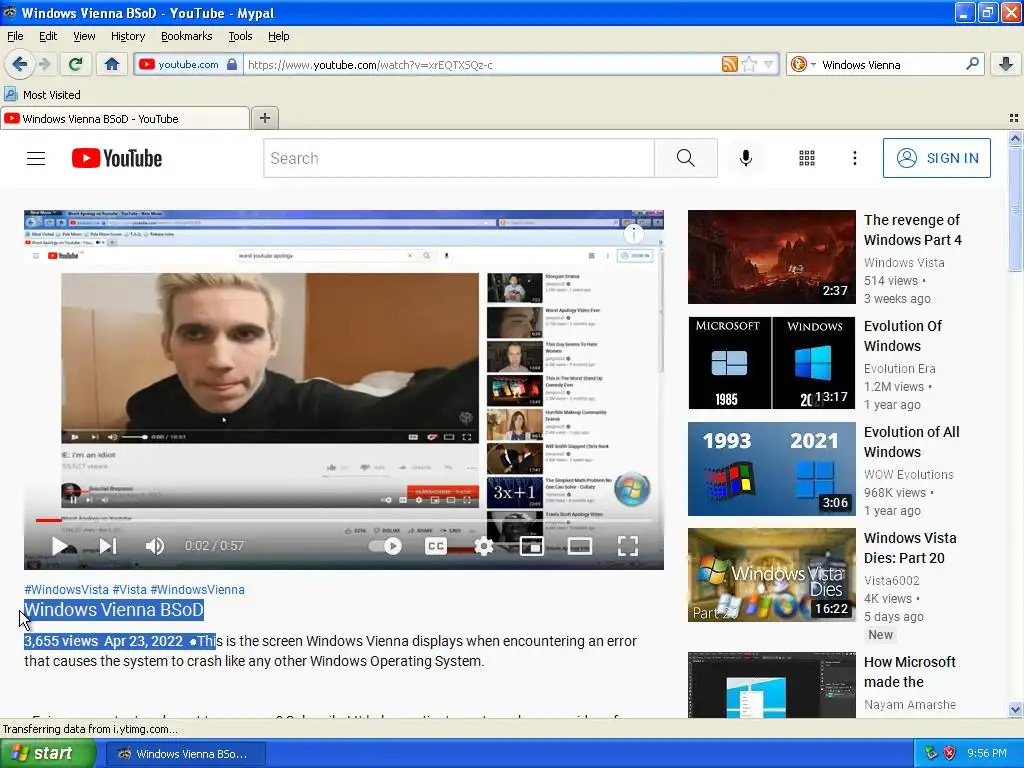This screenshot has width=1024, height=768.
Task: Open the YouTube hamburger guide menu
Action: coord(36,158)
